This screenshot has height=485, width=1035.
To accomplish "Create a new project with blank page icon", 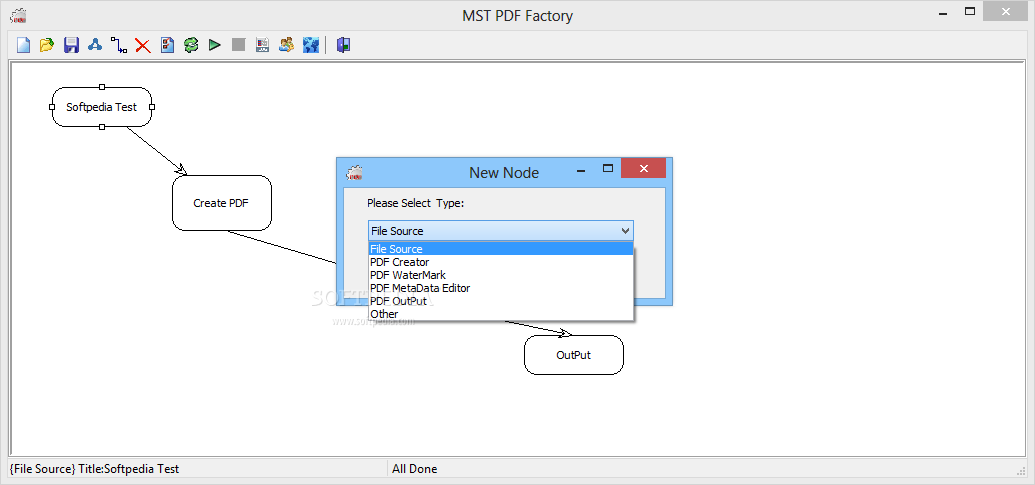I will (24, 45).
